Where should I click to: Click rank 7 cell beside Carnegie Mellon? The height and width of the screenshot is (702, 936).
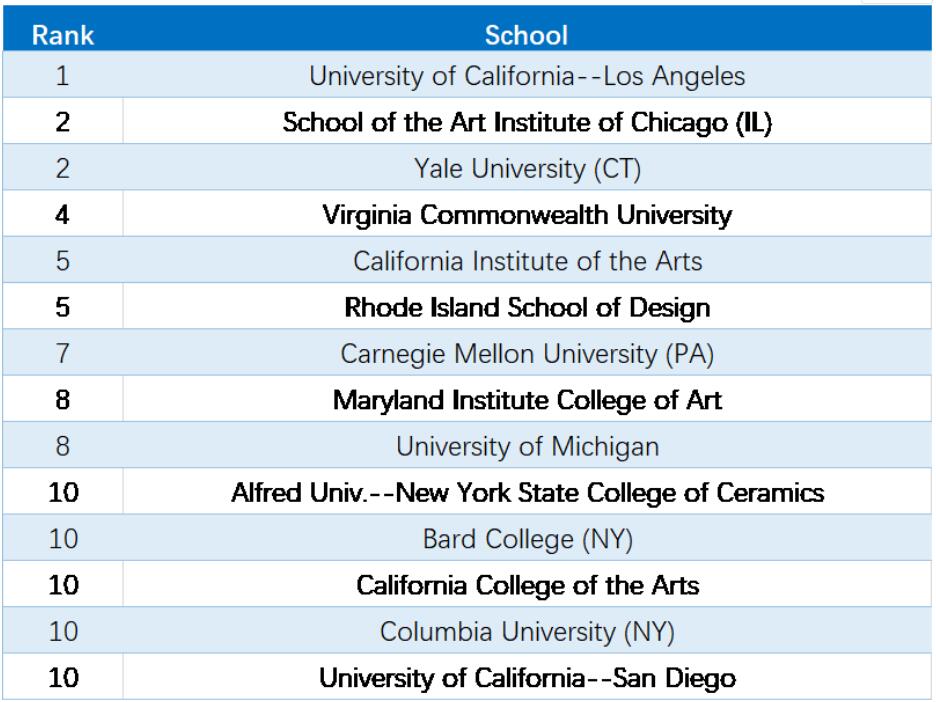point(63,353)
